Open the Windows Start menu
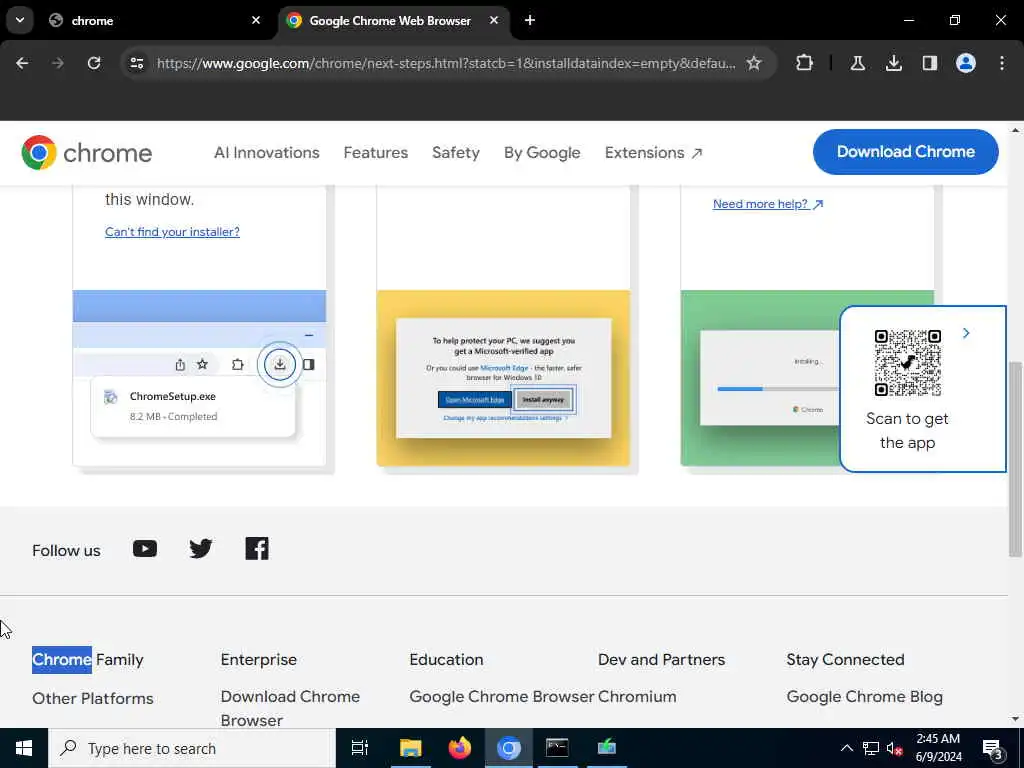The image size is (1024, 768). (x=24, y=748)
